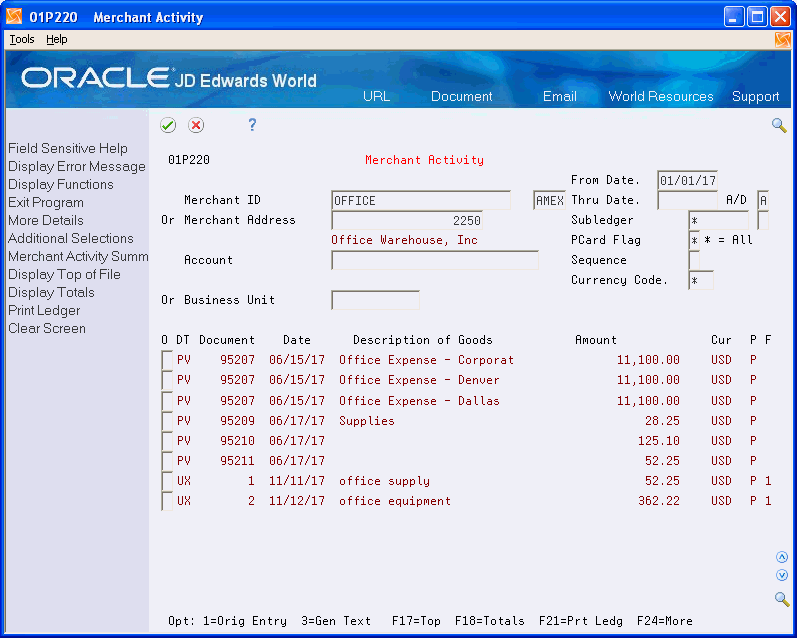
Task: Click the Merchant Address field
Action: (x=407, y=220)
